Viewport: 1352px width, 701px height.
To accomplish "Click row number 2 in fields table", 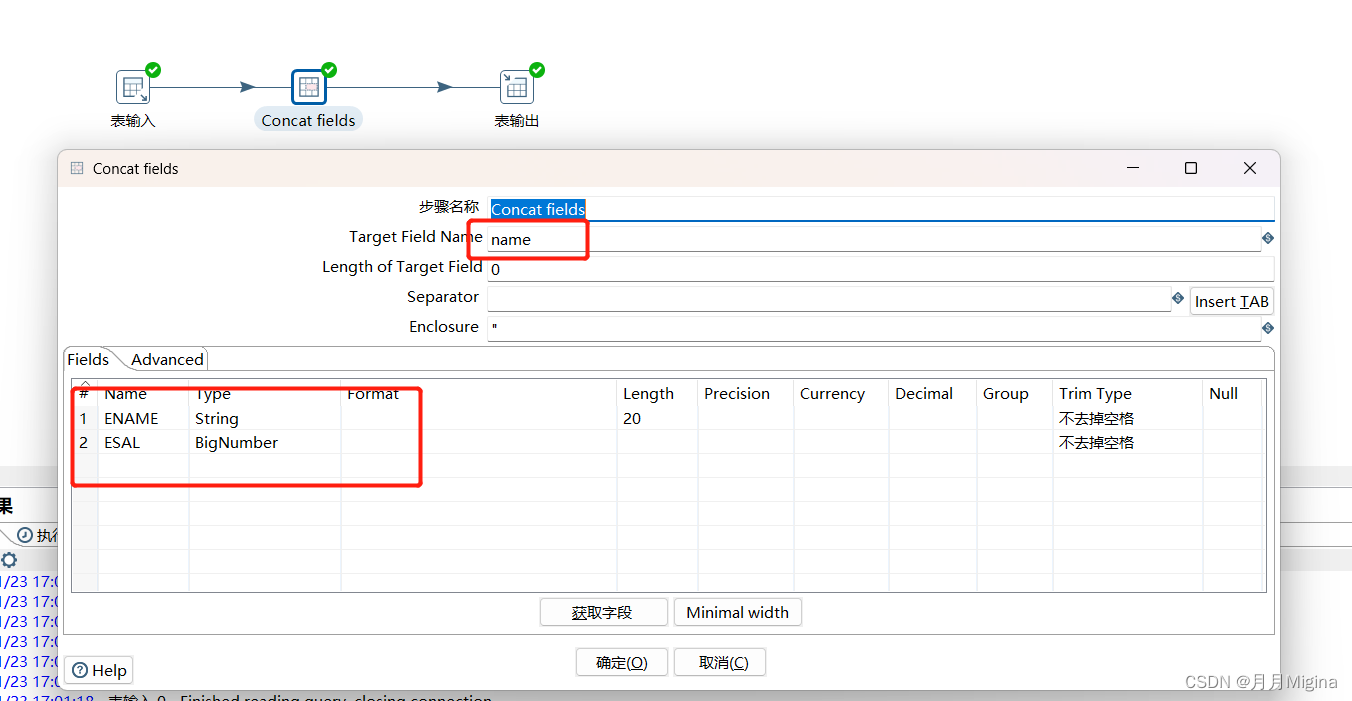I will [x=84, y=442].
